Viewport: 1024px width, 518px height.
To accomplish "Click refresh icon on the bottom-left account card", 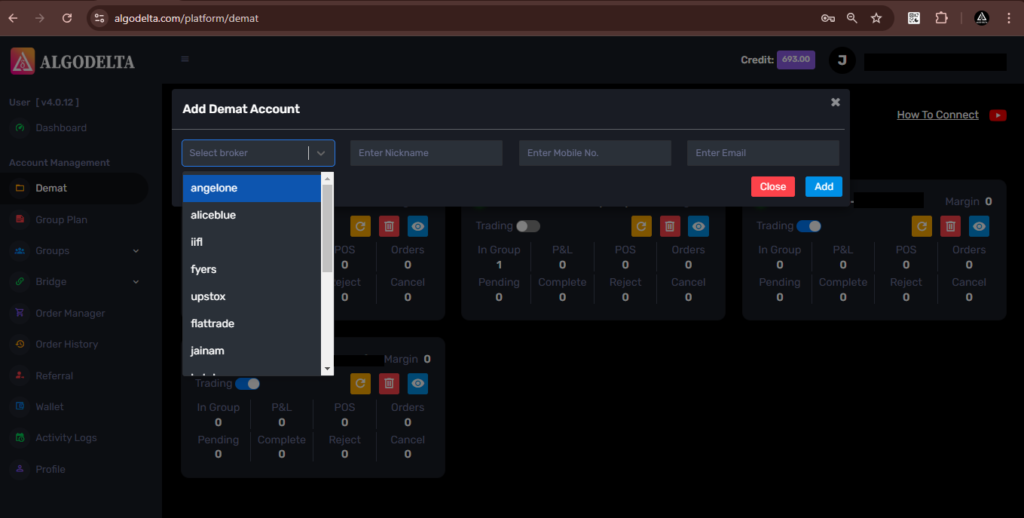I will pyautogui.click(x=360, y=383).
